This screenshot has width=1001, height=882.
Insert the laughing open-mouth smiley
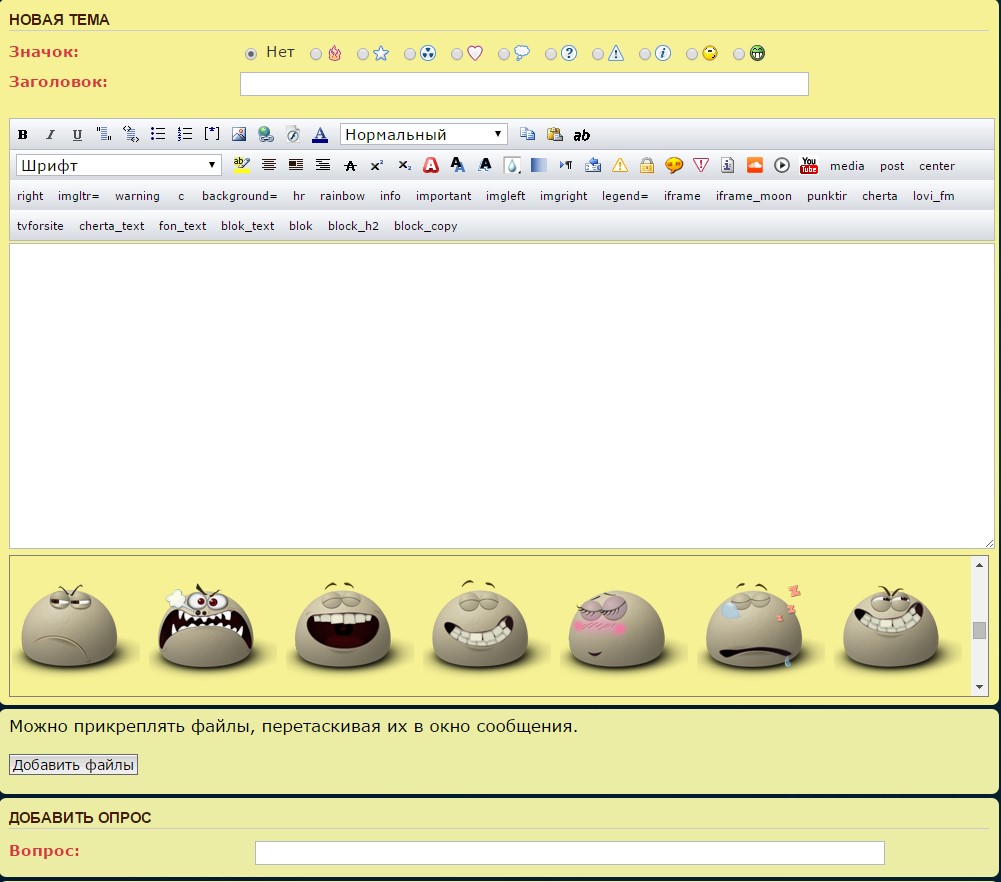[x=338, y=626]
